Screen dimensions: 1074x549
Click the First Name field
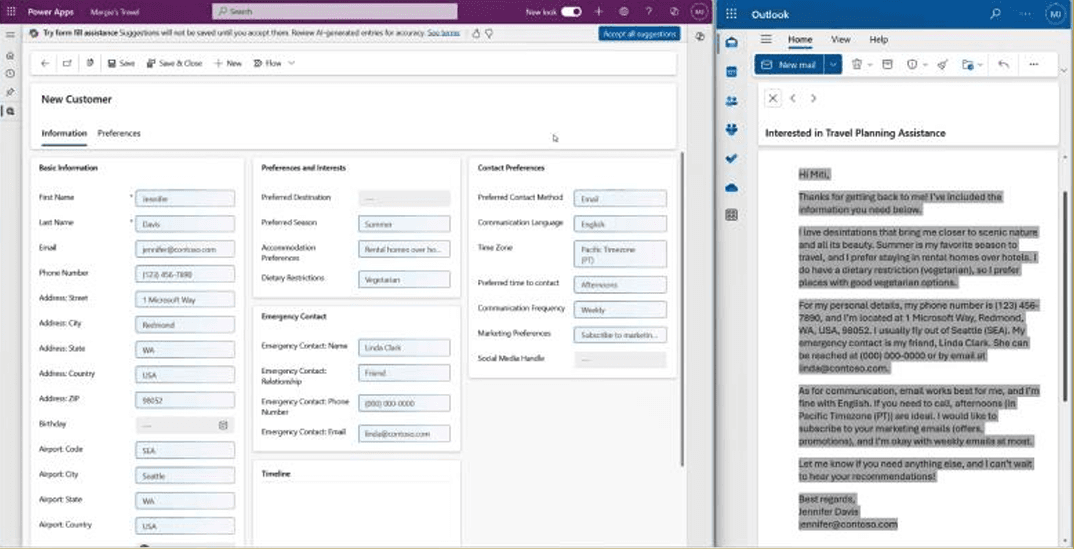click(185, 199)
